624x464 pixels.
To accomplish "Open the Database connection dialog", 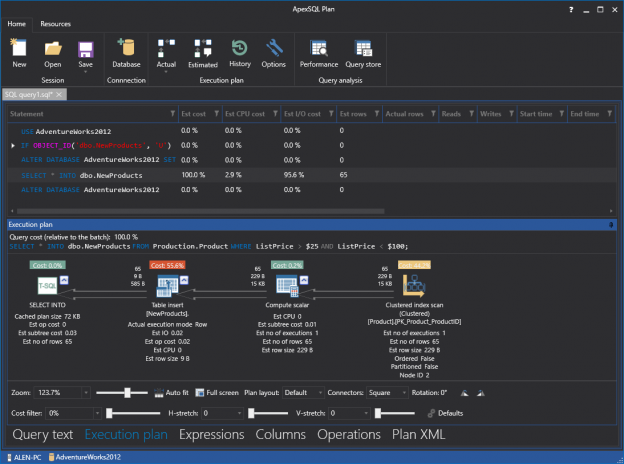I will click(x=126, y=53).
